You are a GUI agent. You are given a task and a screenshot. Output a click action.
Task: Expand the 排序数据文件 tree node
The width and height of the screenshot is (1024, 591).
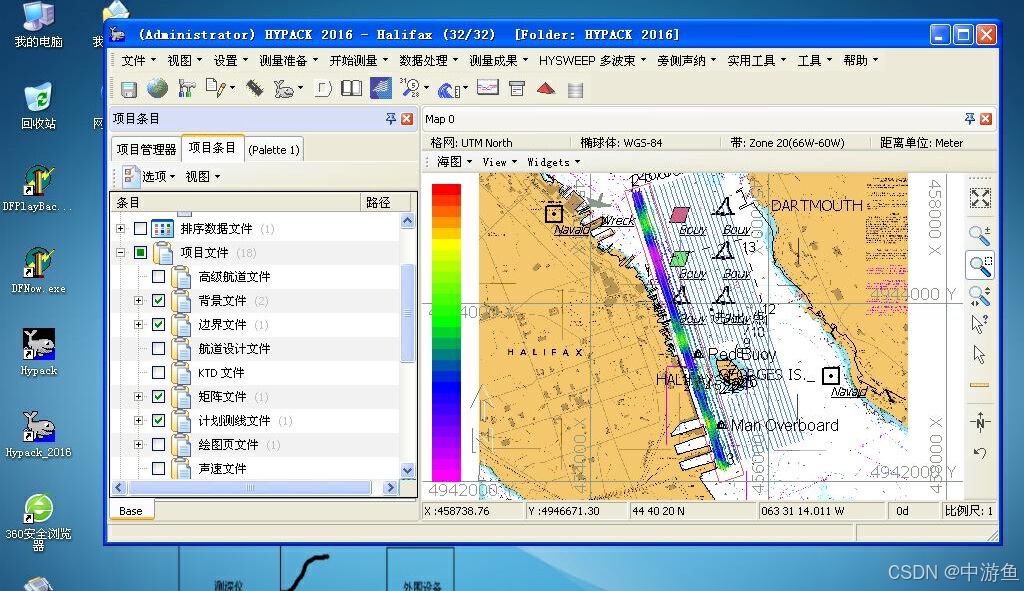click(x=121, y=229)
